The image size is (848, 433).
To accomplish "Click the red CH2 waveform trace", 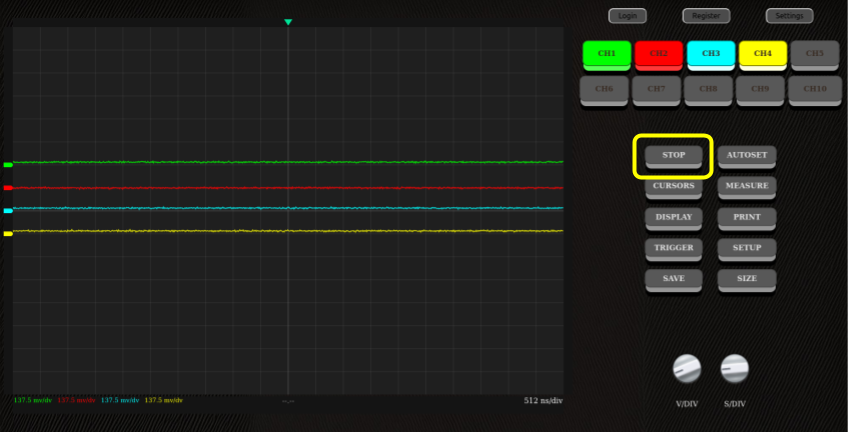I will pos(288,188).
